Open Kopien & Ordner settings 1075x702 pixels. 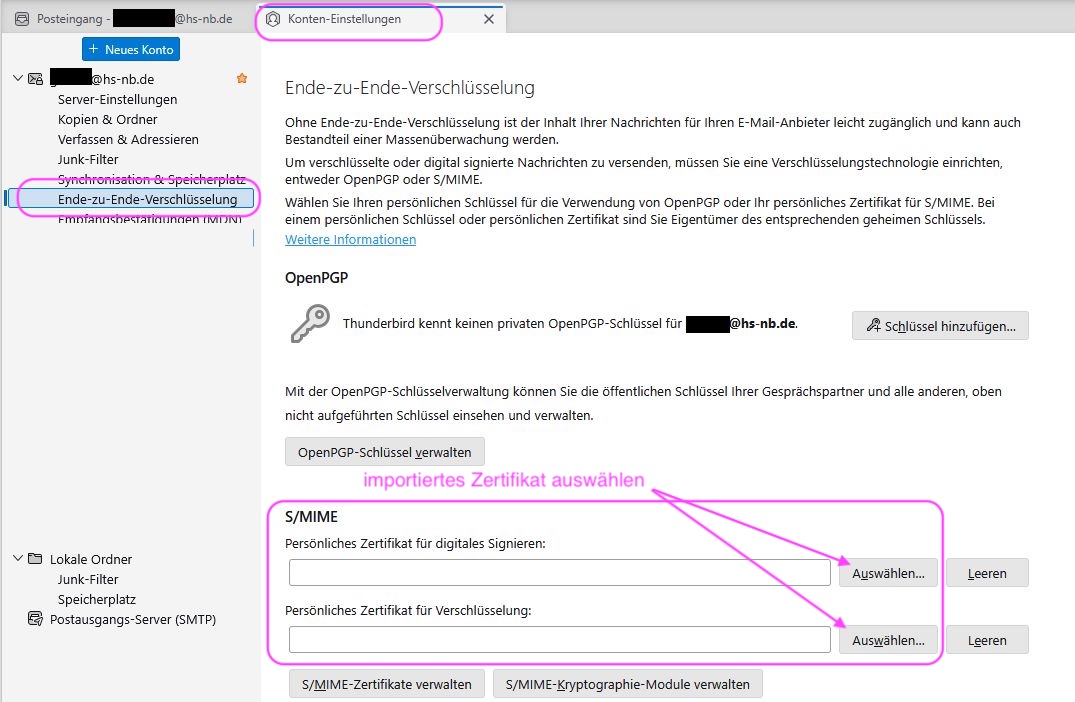point(108,119)
